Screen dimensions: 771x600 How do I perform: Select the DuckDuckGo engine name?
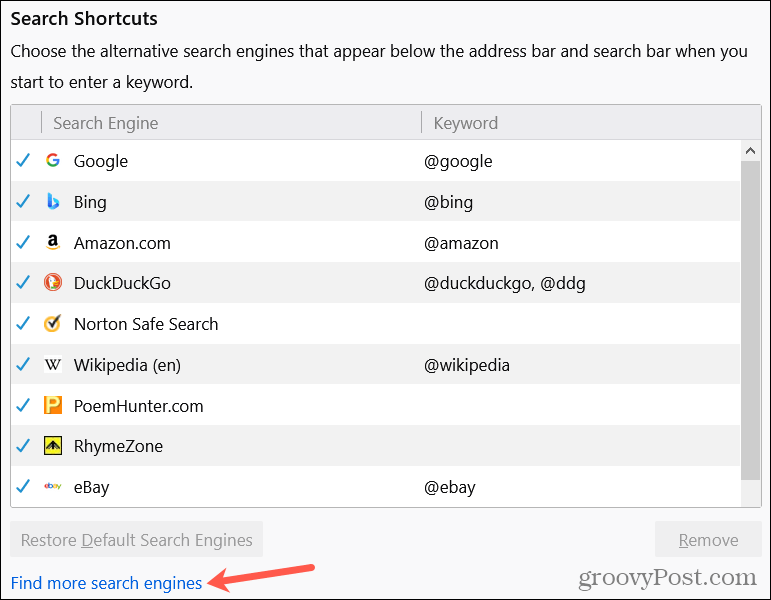pos(122,283)
